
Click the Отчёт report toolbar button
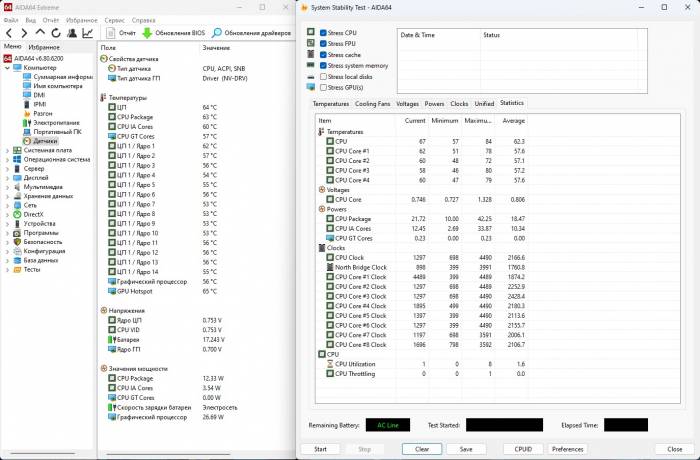coord(121,33)
